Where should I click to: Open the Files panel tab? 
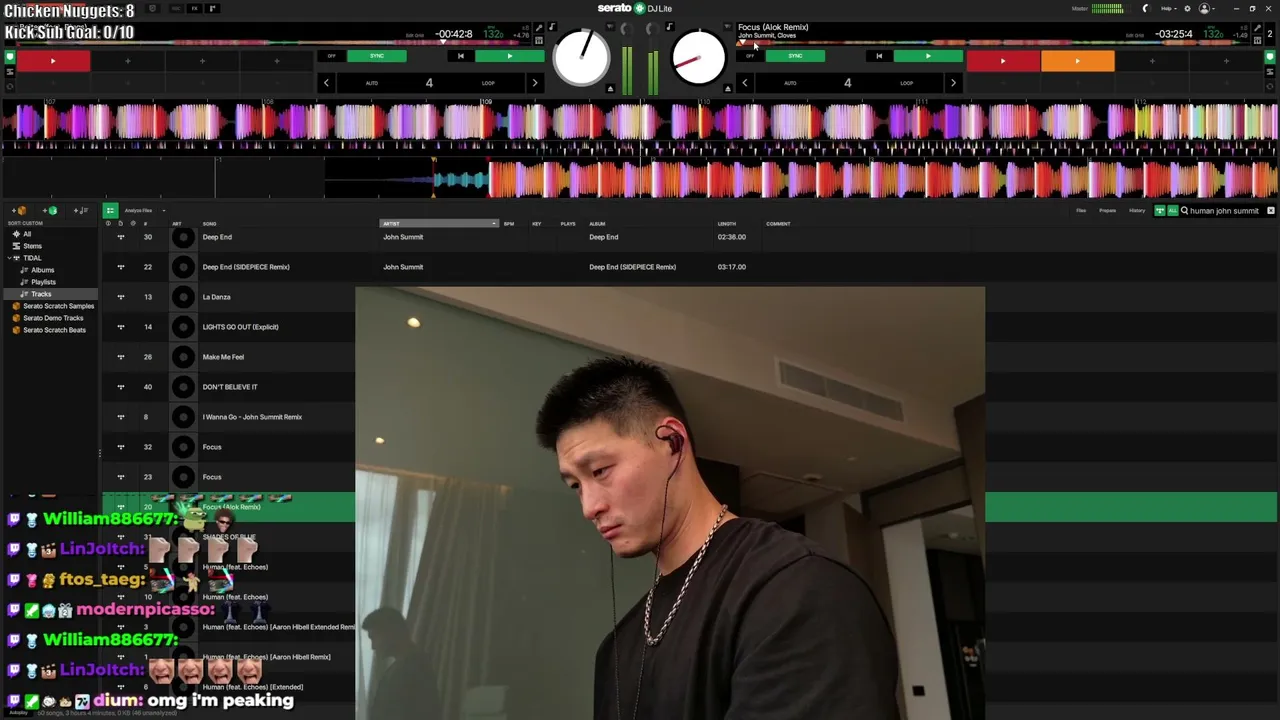pos(1081,211)
